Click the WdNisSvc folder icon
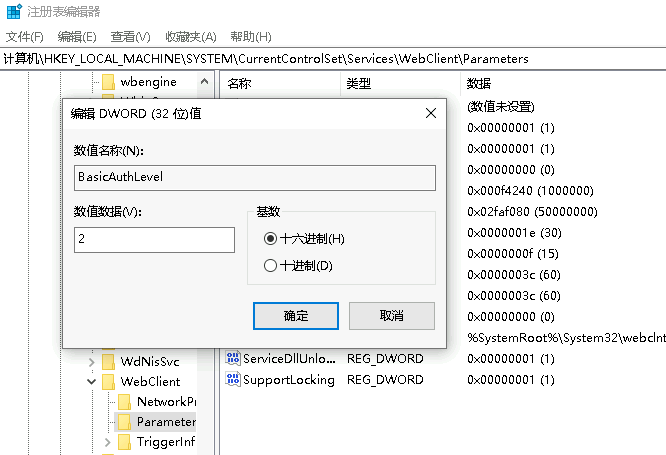This screenshot has width=666, height=455. point(109,360)
